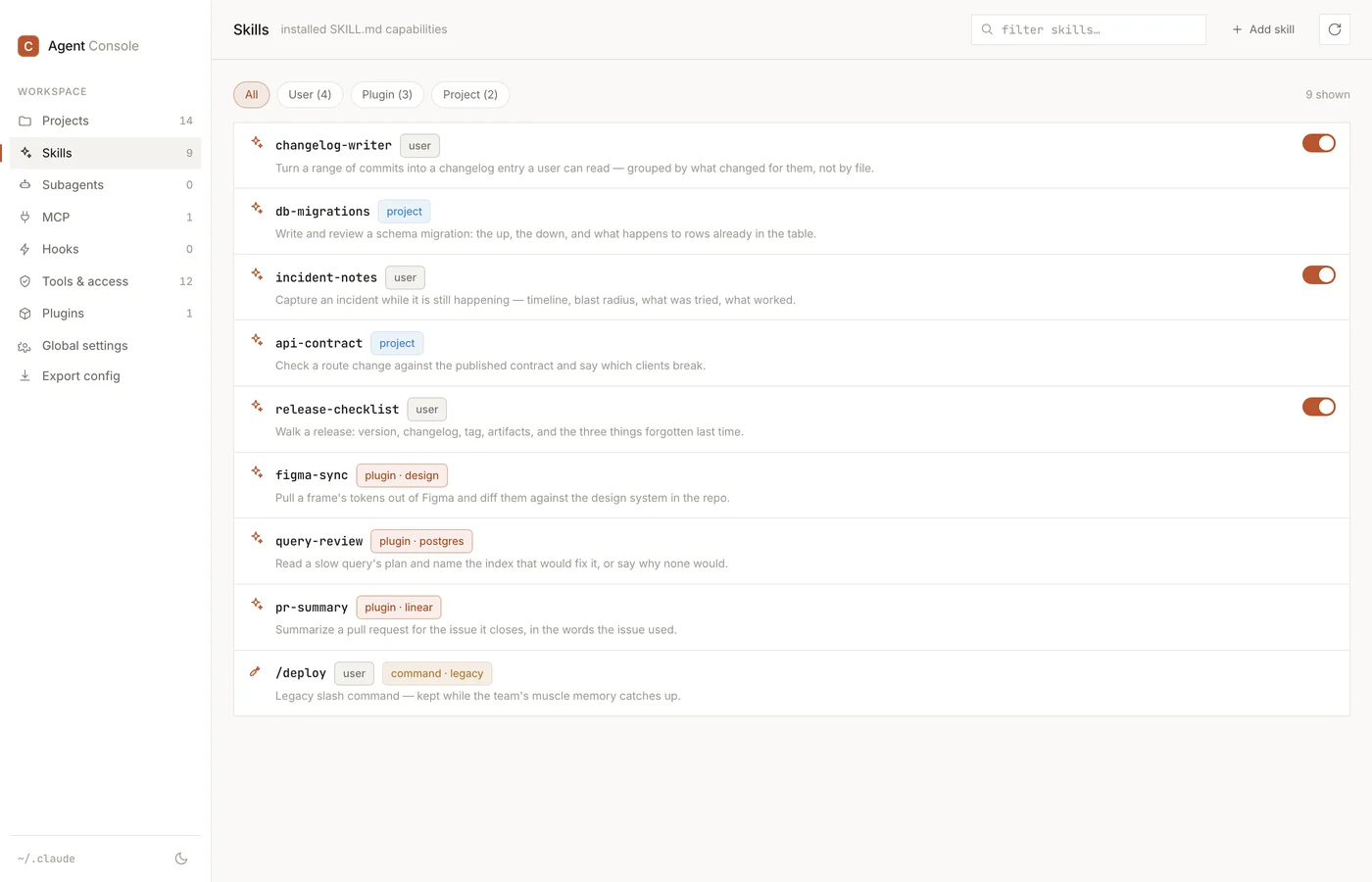The image size is (1372, 882).
Task: Switch off the release-checklist toggle
Action: 1318,407
